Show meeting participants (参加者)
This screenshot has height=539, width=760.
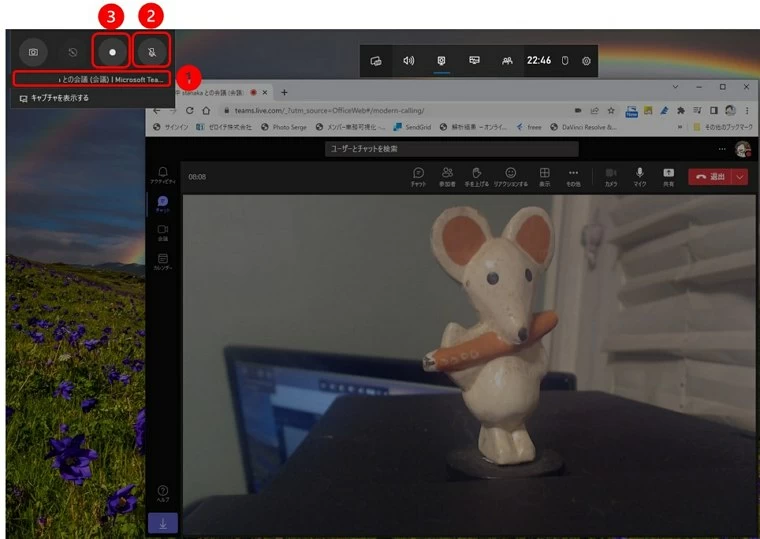447,177
